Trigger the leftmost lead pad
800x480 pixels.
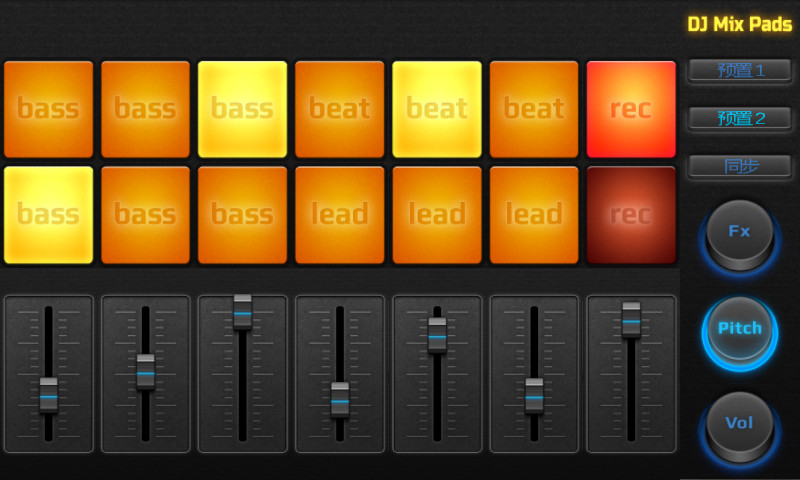click(339, 214)
